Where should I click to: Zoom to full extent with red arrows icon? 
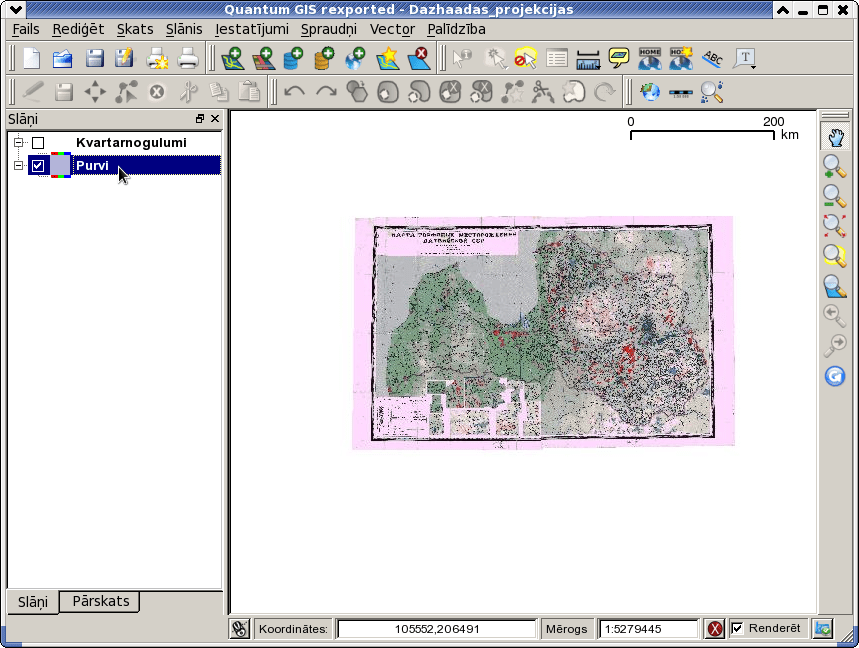[x=835, y=226]
